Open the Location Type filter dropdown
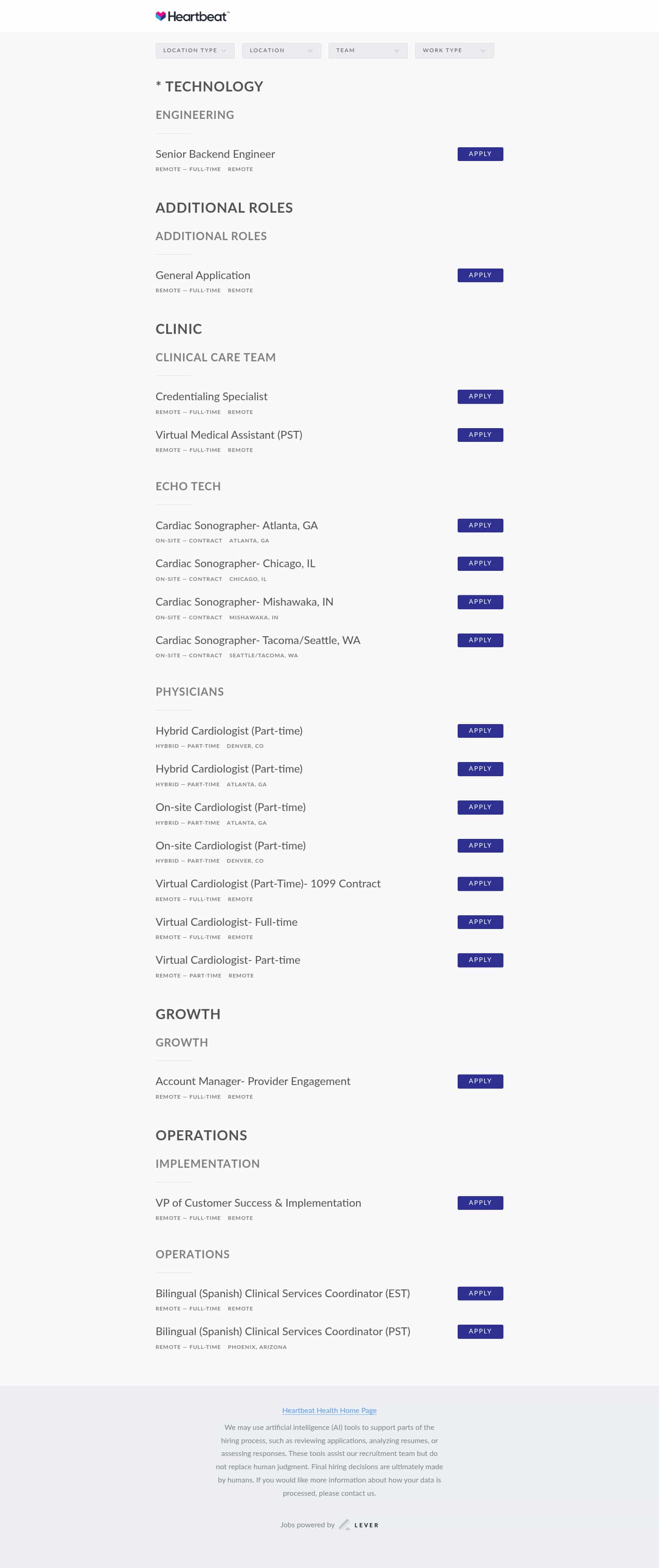659x1568 pixels. pos(195,50)
